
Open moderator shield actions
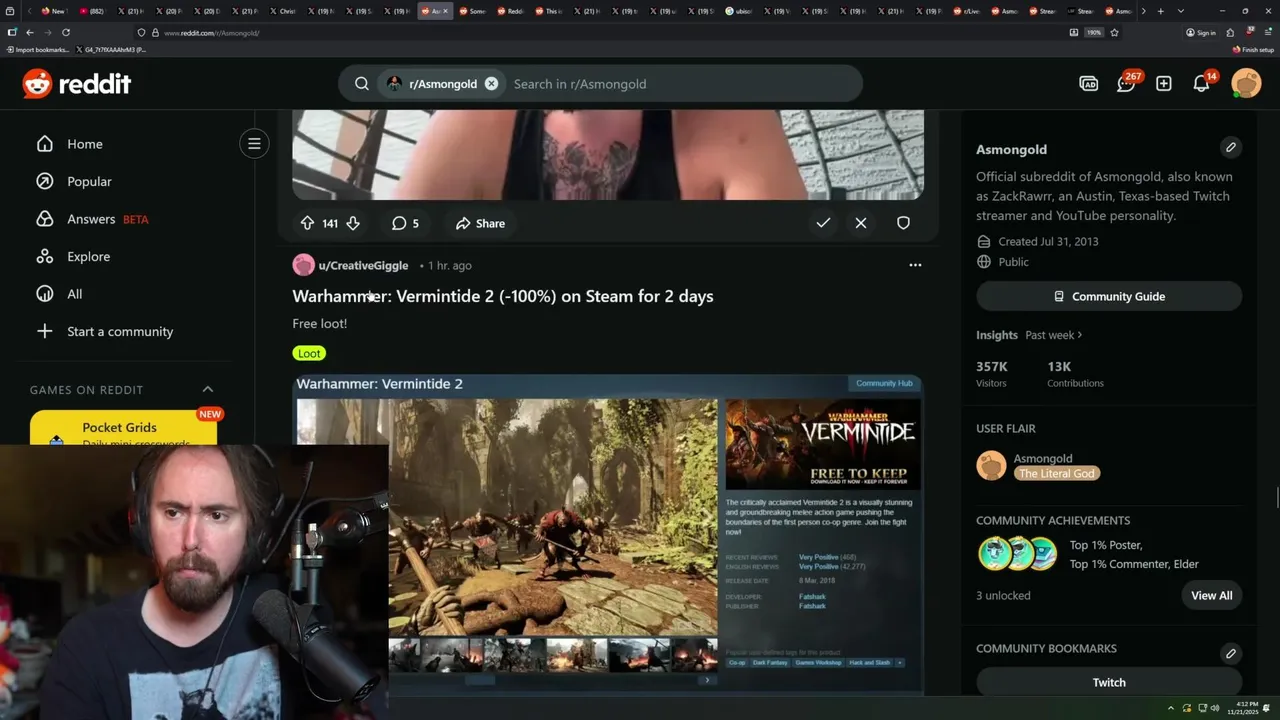click(903, 223)
